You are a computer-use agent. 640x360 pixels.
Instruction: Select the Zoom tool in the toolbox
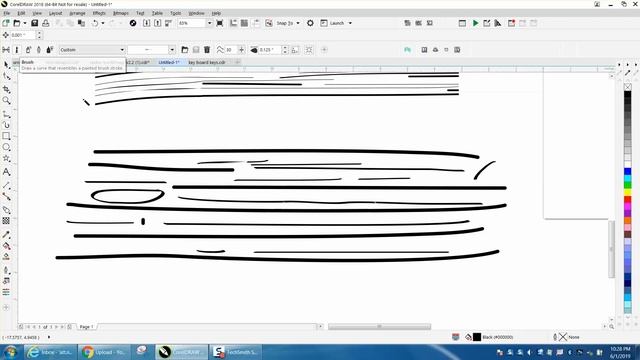coord(6,100)
